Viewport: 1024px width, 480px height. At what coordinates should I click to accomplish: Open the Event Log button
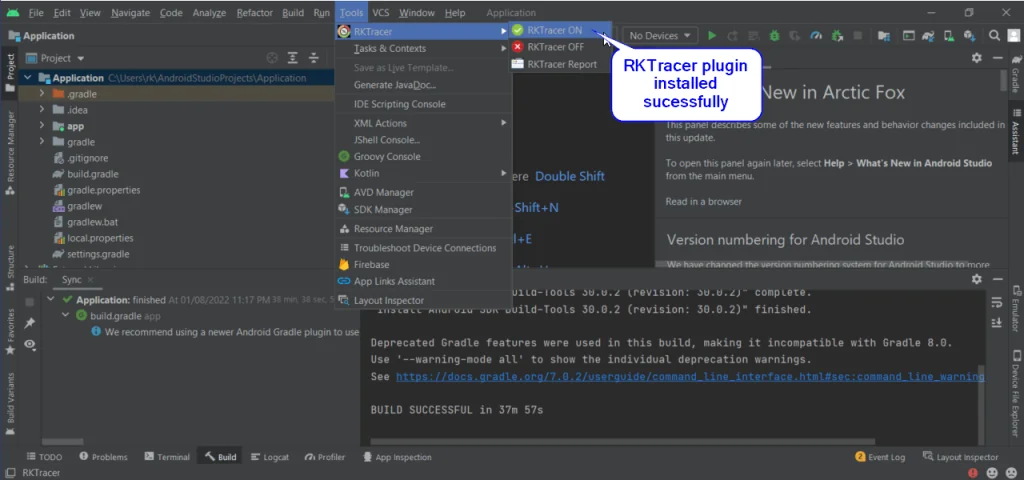(880, 457)
